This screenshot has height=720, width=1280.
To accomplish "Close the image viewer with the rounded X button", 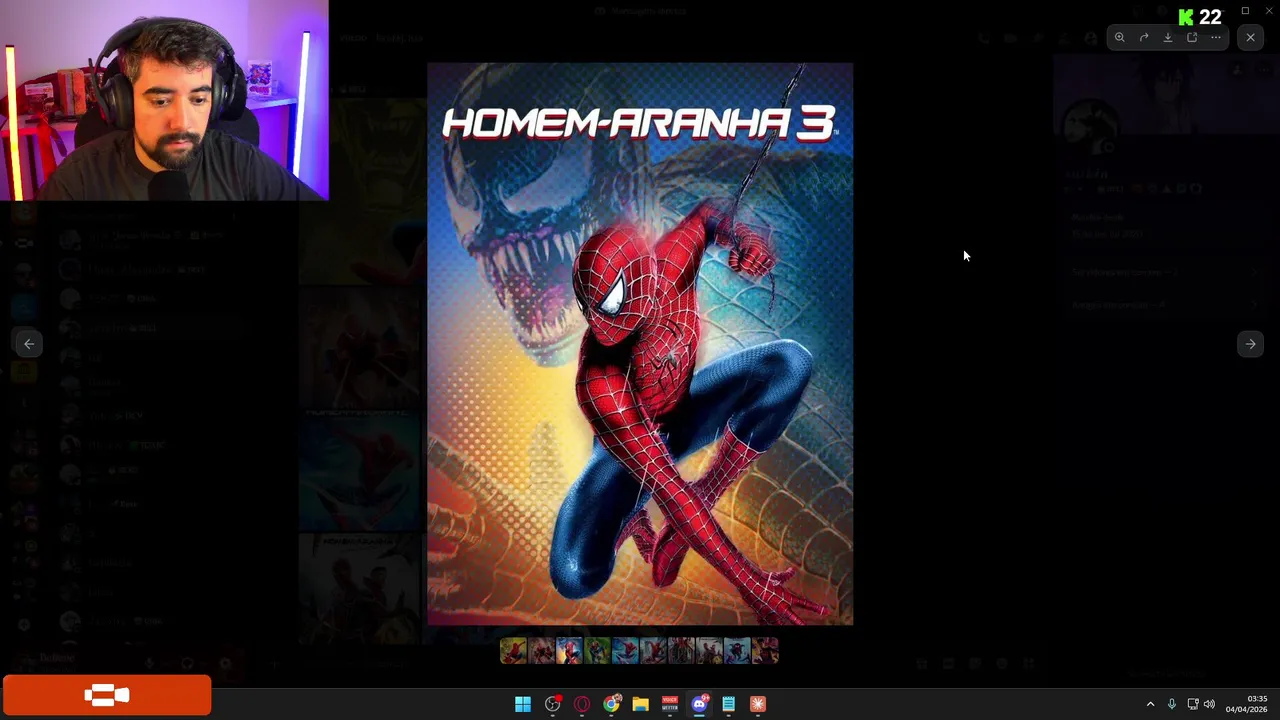I will (1251, 38).
